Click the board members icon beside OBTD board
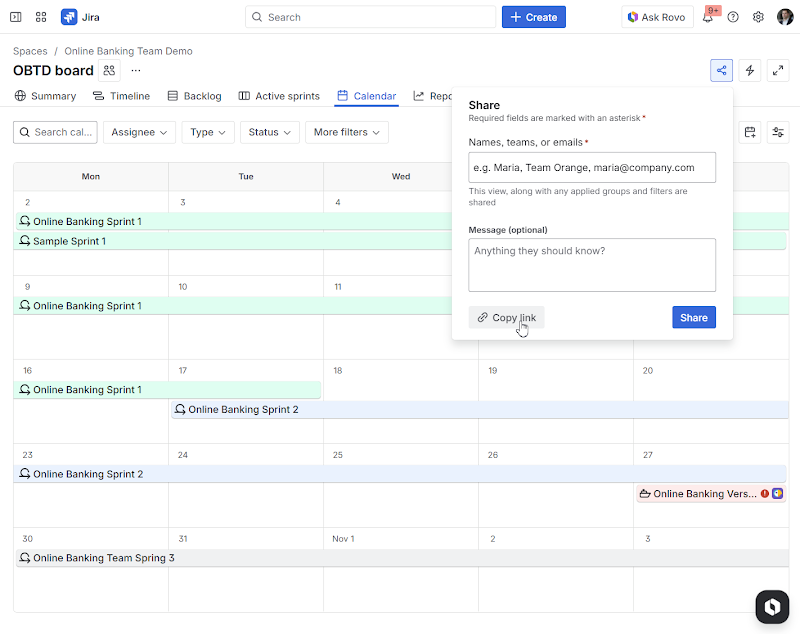800x634 pixels. (x=108, y=70)
